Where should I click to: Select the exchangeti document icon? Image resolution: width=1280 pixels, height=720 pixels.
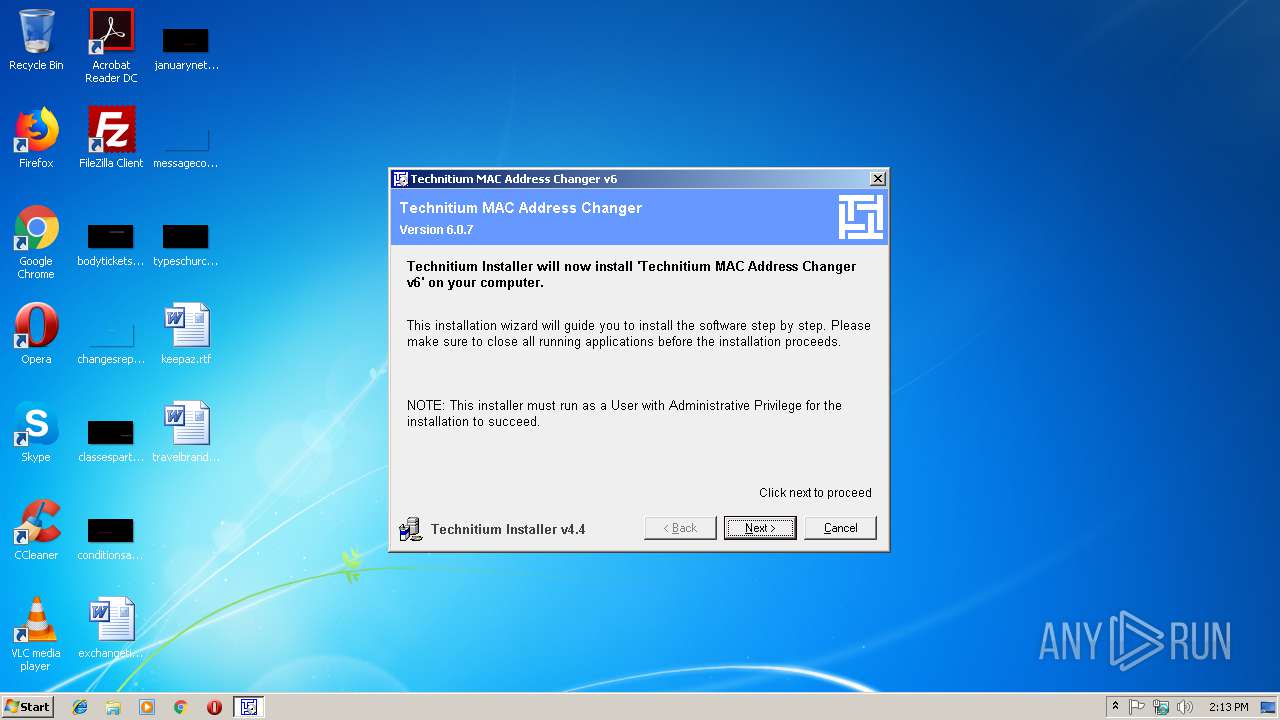pos(111,628)
